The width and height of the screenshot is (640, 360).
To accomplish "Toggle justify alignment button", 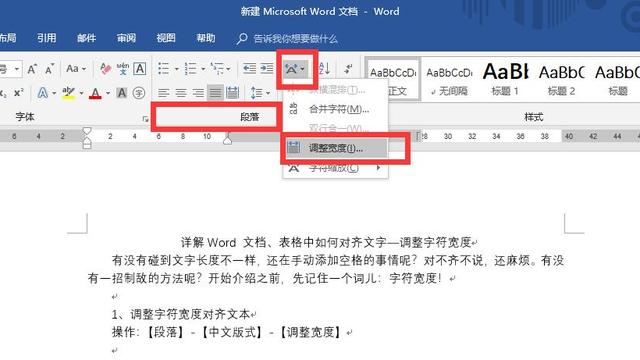I will click(215, 93).
